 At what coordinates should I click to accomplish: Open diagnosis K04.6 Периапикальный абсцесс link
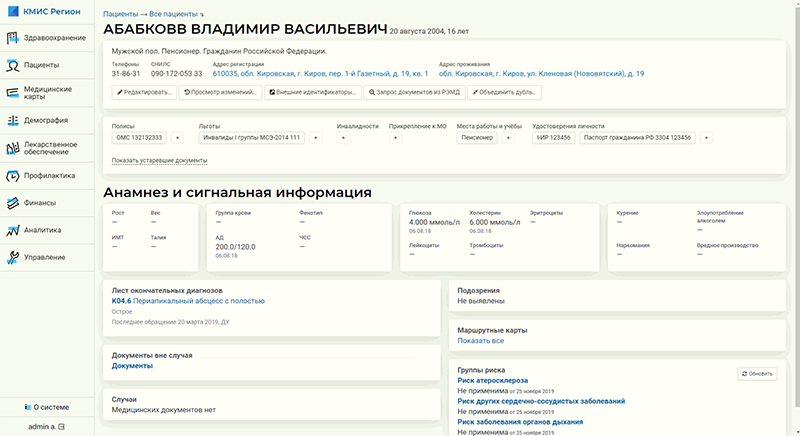pyautogui.click(x=188, y=301)
